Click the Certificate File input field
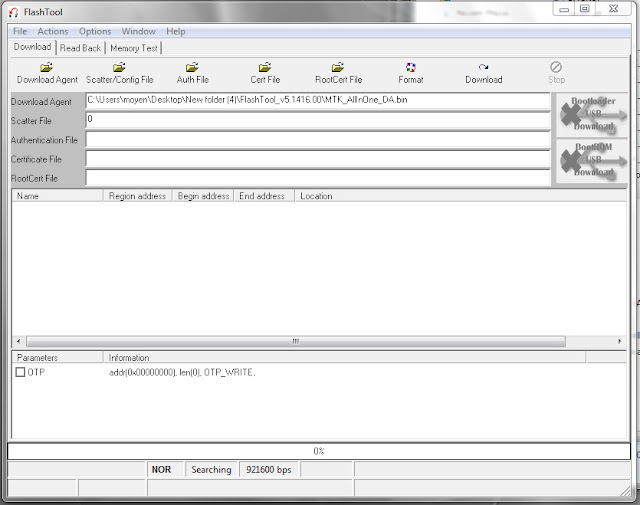The width and height of the screenshot is (640, 505). click(x=318, y=158)
